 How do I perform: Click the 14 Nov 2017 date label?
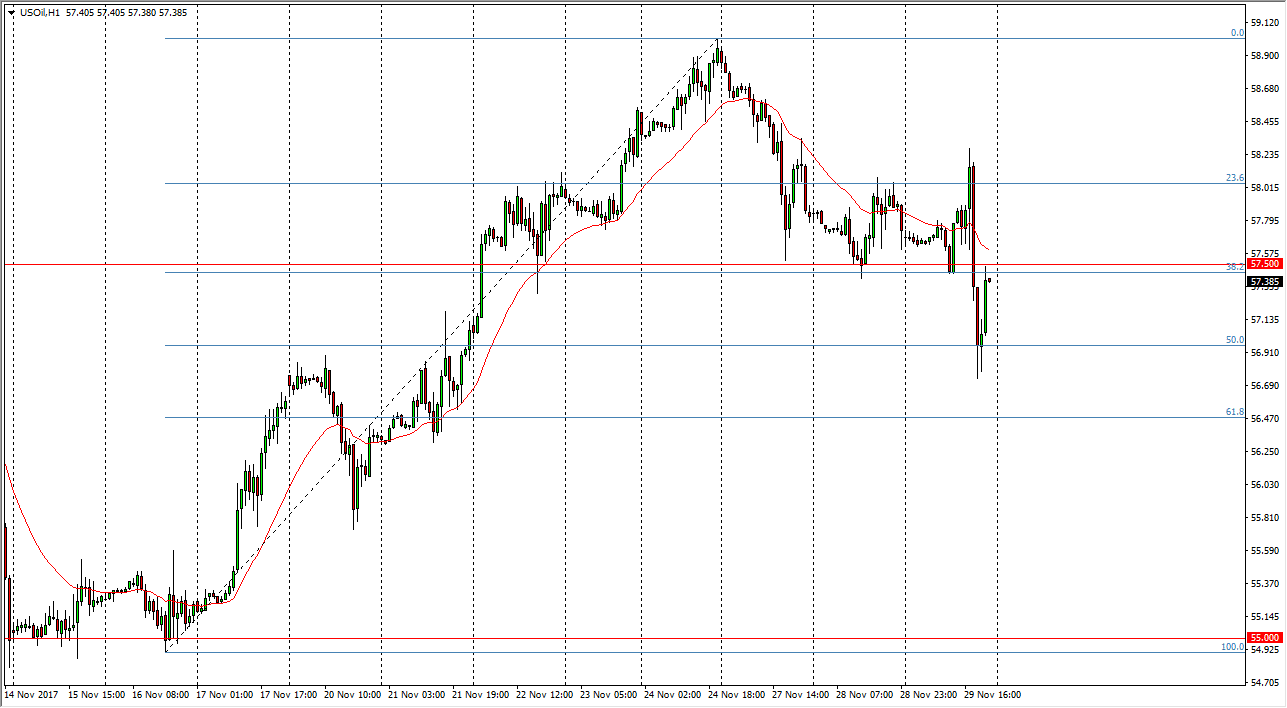click(33, 694)
